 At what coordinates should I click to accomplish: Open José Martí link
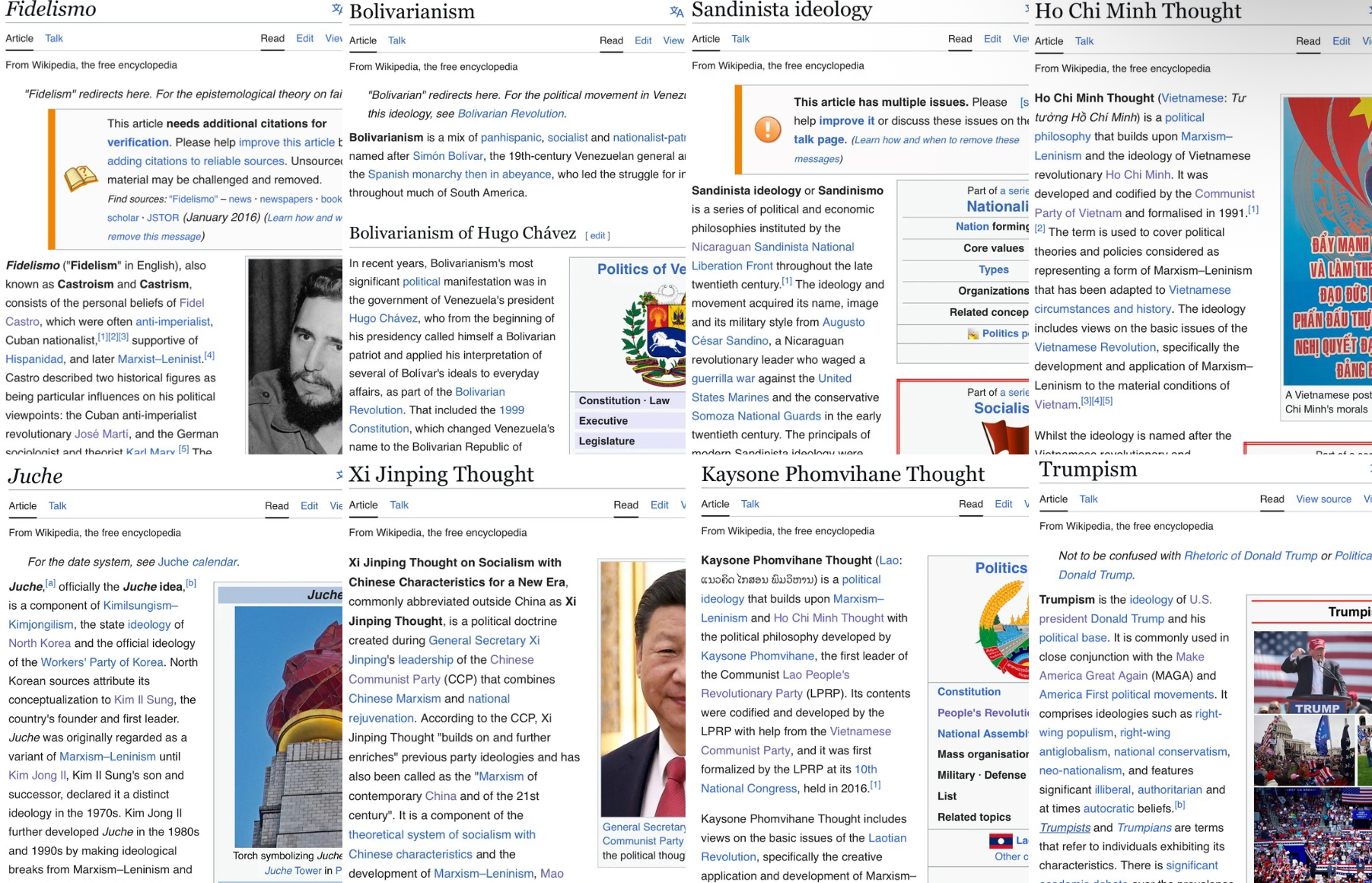(x=101, y=434)
